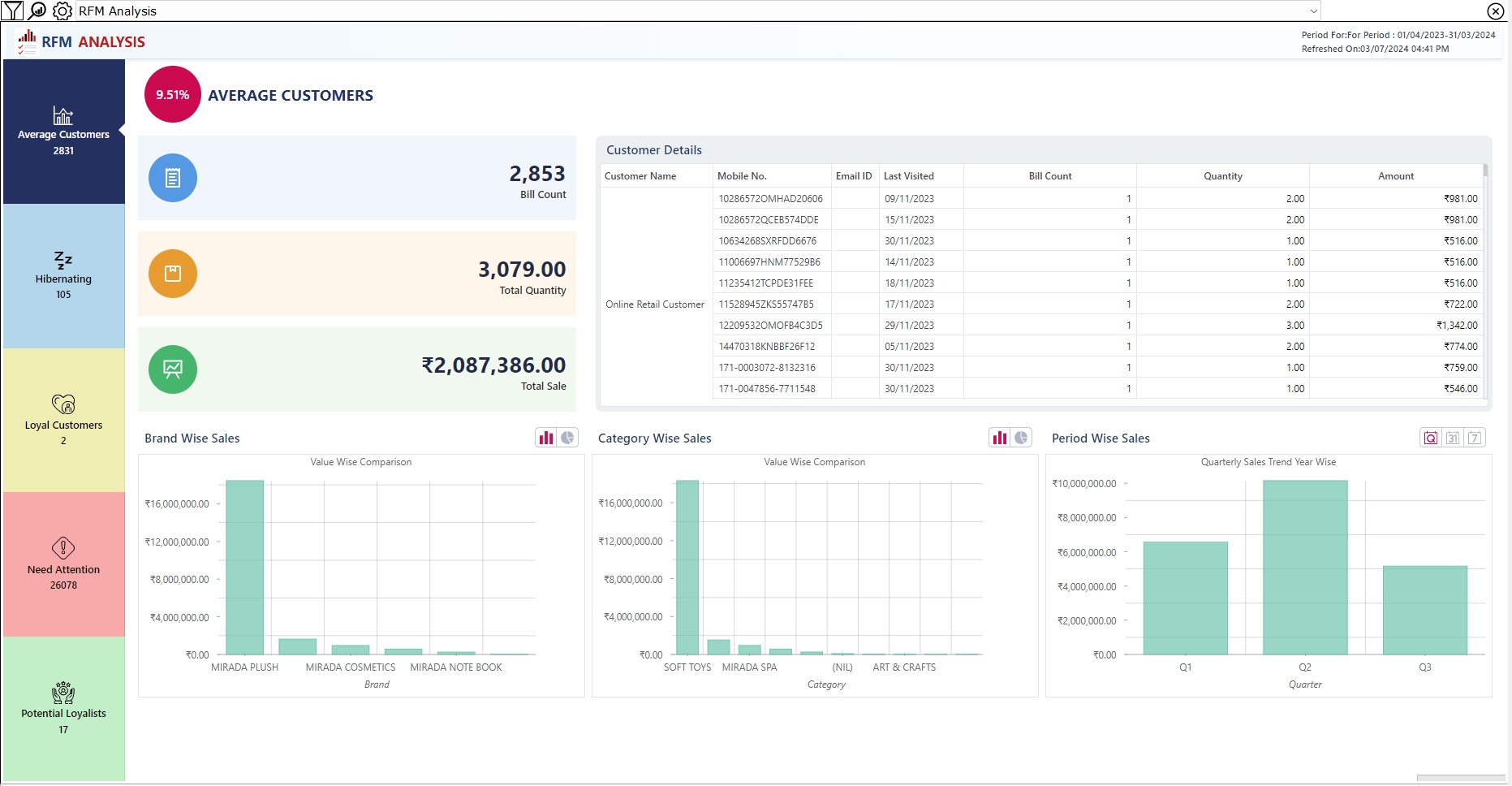Sort by the Last Visited column header
Screen dimensions: 1512x786
point(908,176)
